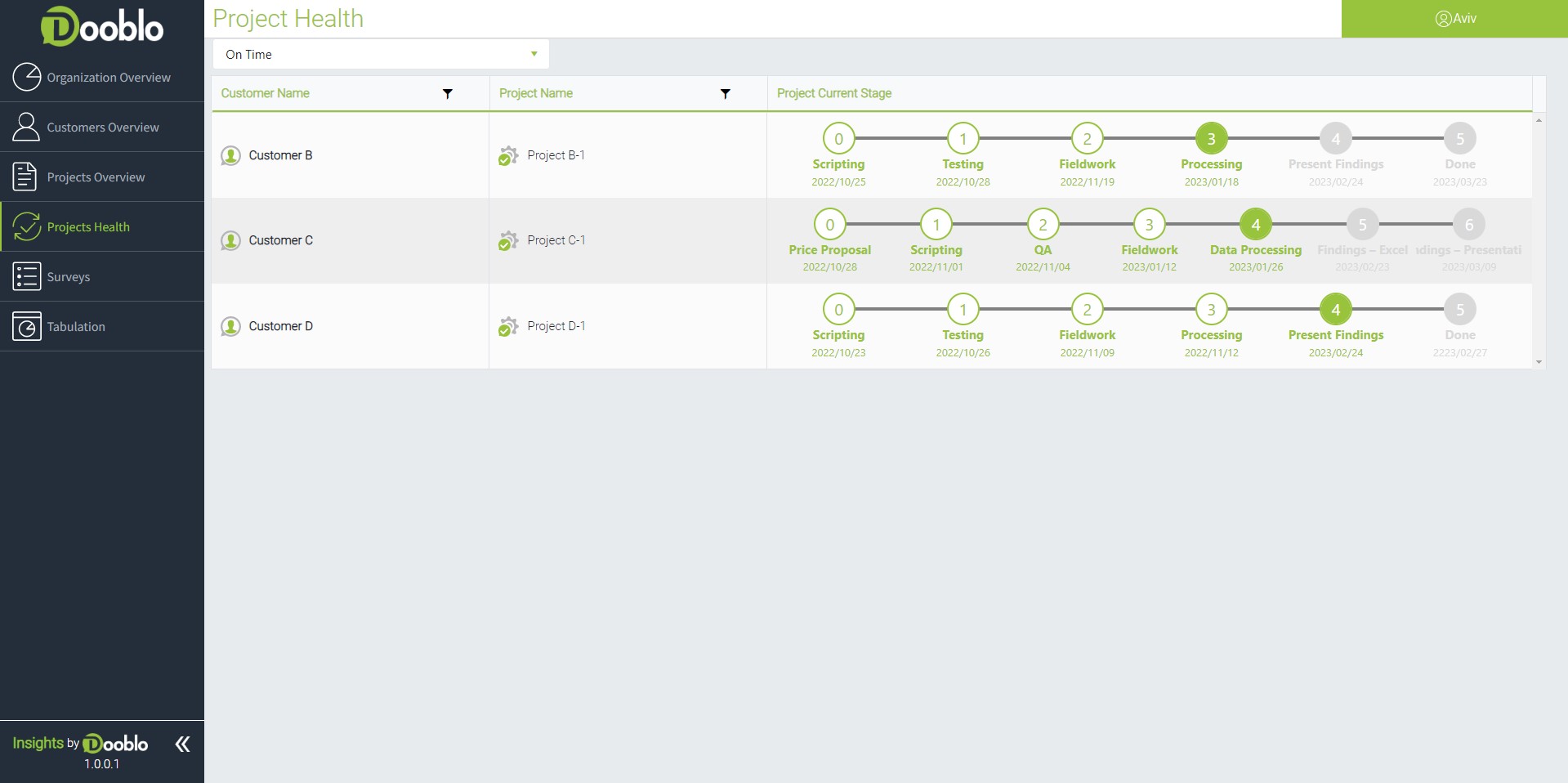Click the Tabulation icon
Viewport: 1568px width, 783px height.
[x=26, y=326]
